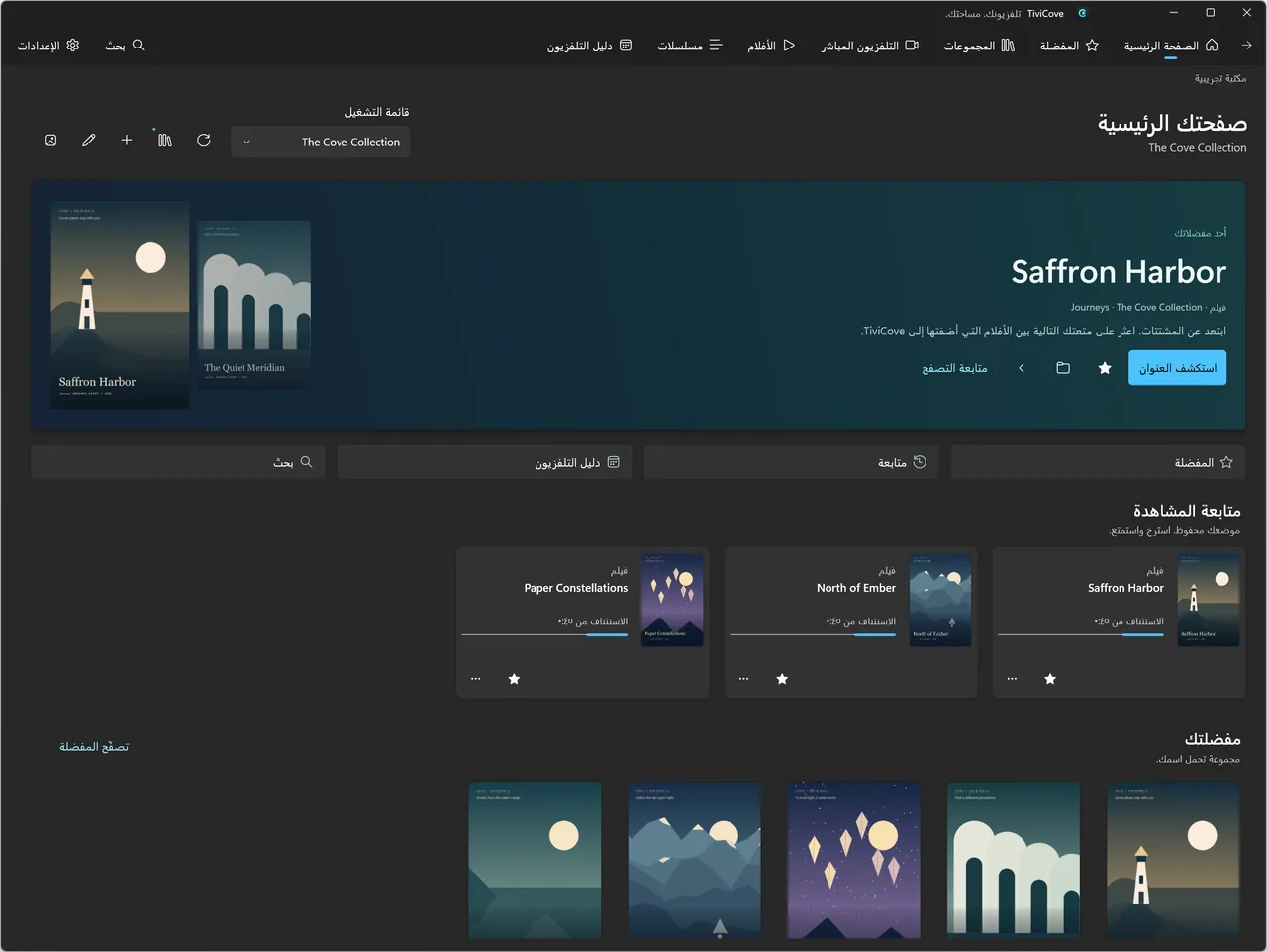Open بحث search in the top navigation bar
The image size is (1267, 952).
coord(125,46)
